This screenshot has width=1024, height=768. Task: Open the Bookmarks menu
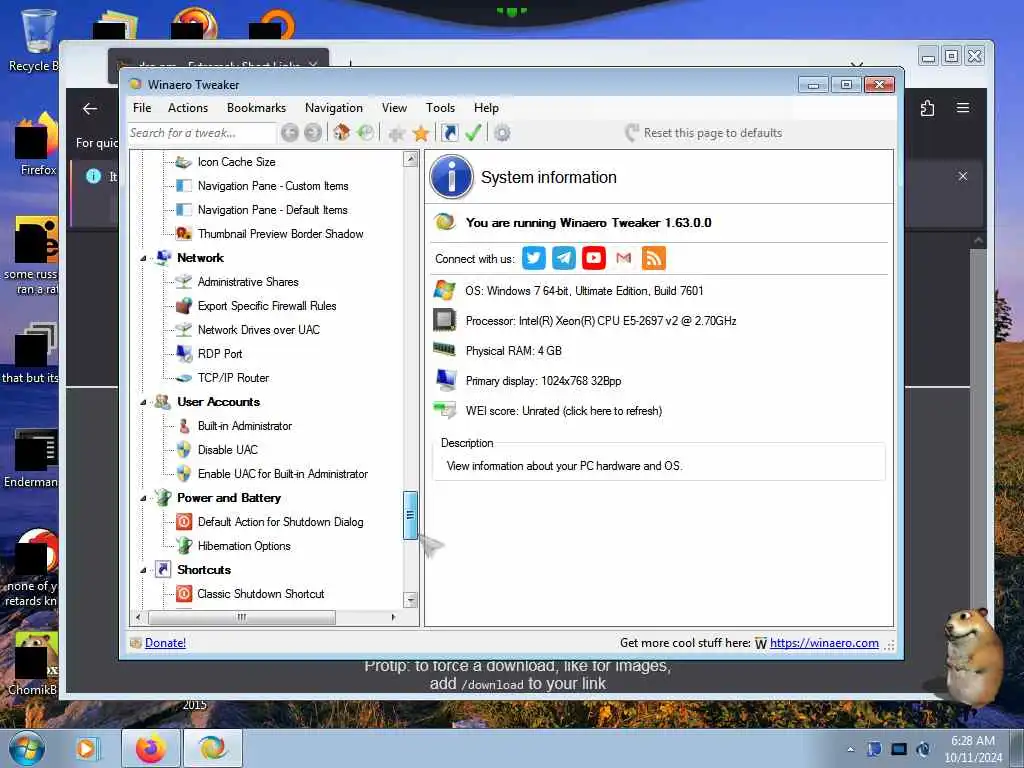pyautogui.click(x=257, y=108)
